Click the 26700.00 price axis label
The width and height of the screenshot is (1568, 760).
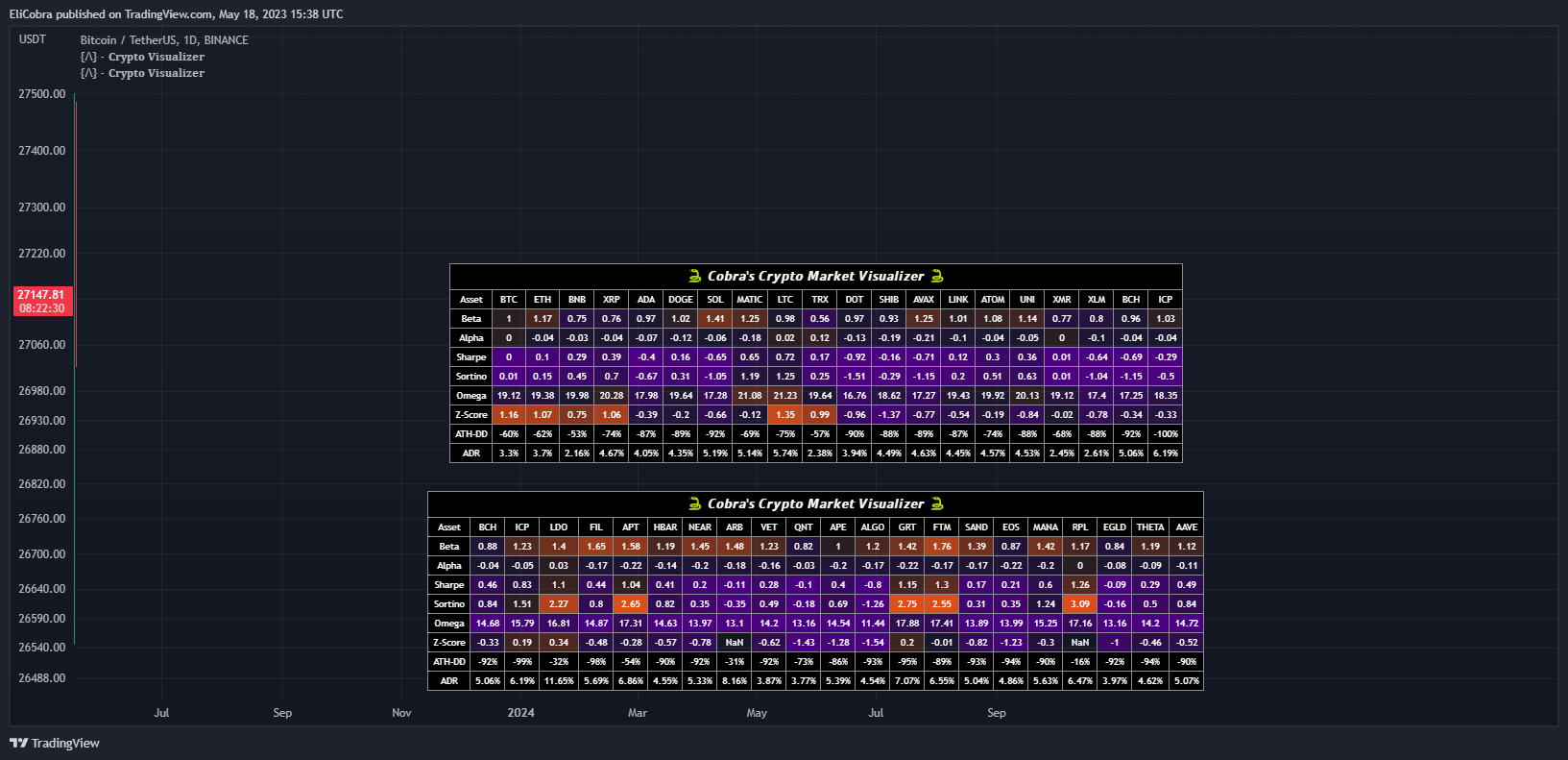tap(42, 554)
